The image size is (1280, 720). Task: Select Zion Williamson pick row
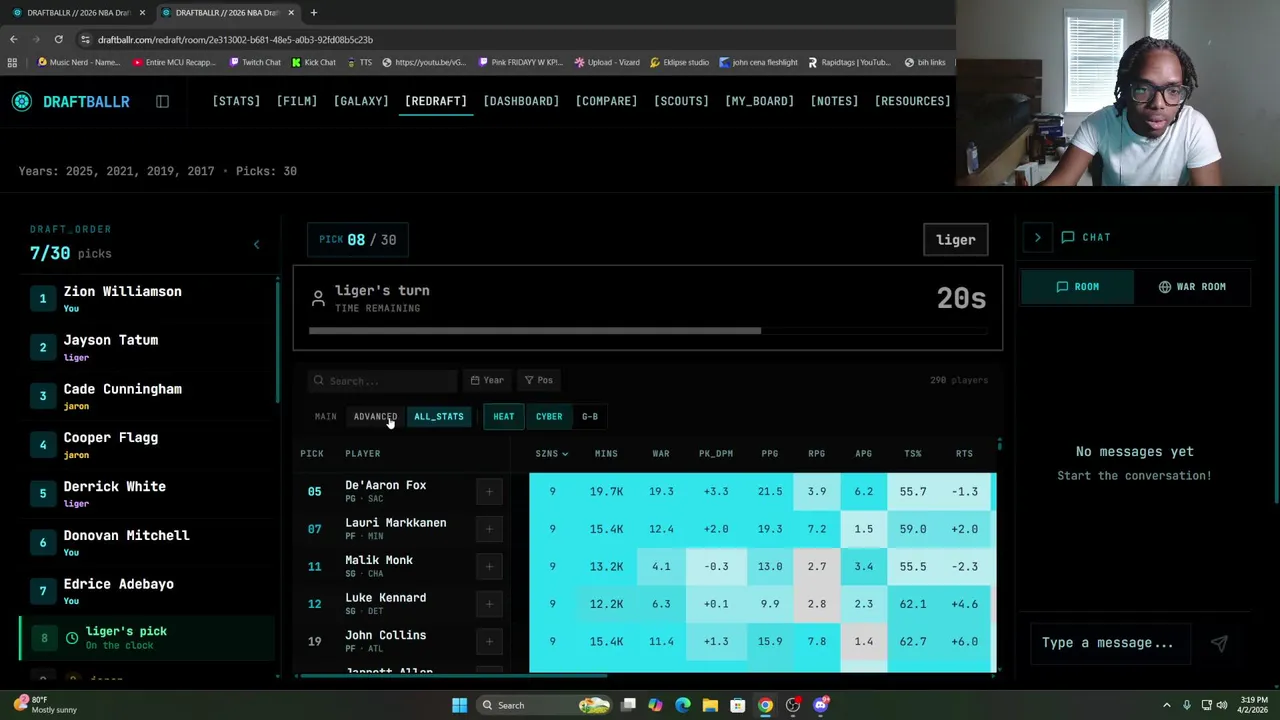coord(148,298)
